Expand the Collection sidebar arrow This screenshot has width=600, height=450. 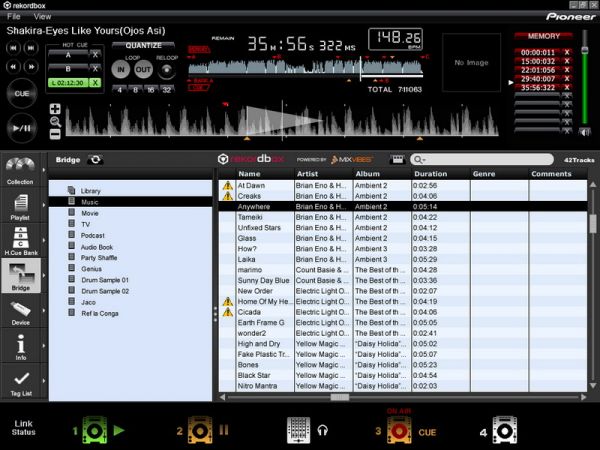pyautogui.click(x=44, y=170)
